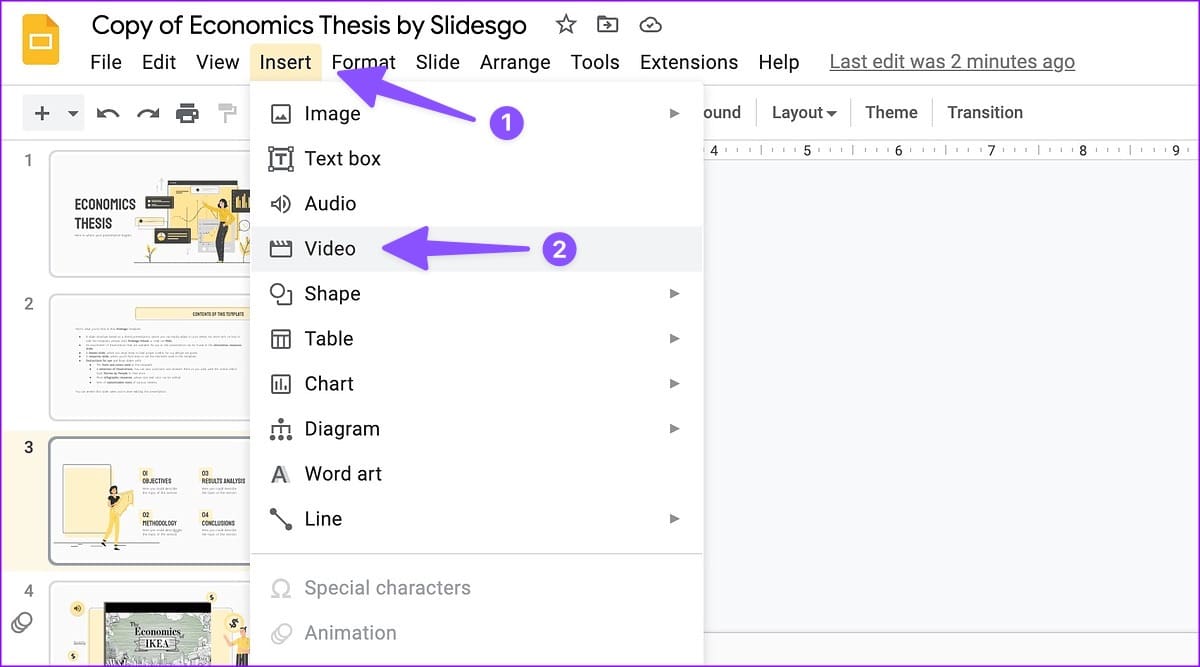The width and height of the screenshot is (1200, 667).
Task: Click the Diagram icon in Insert menu
Action: [x=281, y=429]
